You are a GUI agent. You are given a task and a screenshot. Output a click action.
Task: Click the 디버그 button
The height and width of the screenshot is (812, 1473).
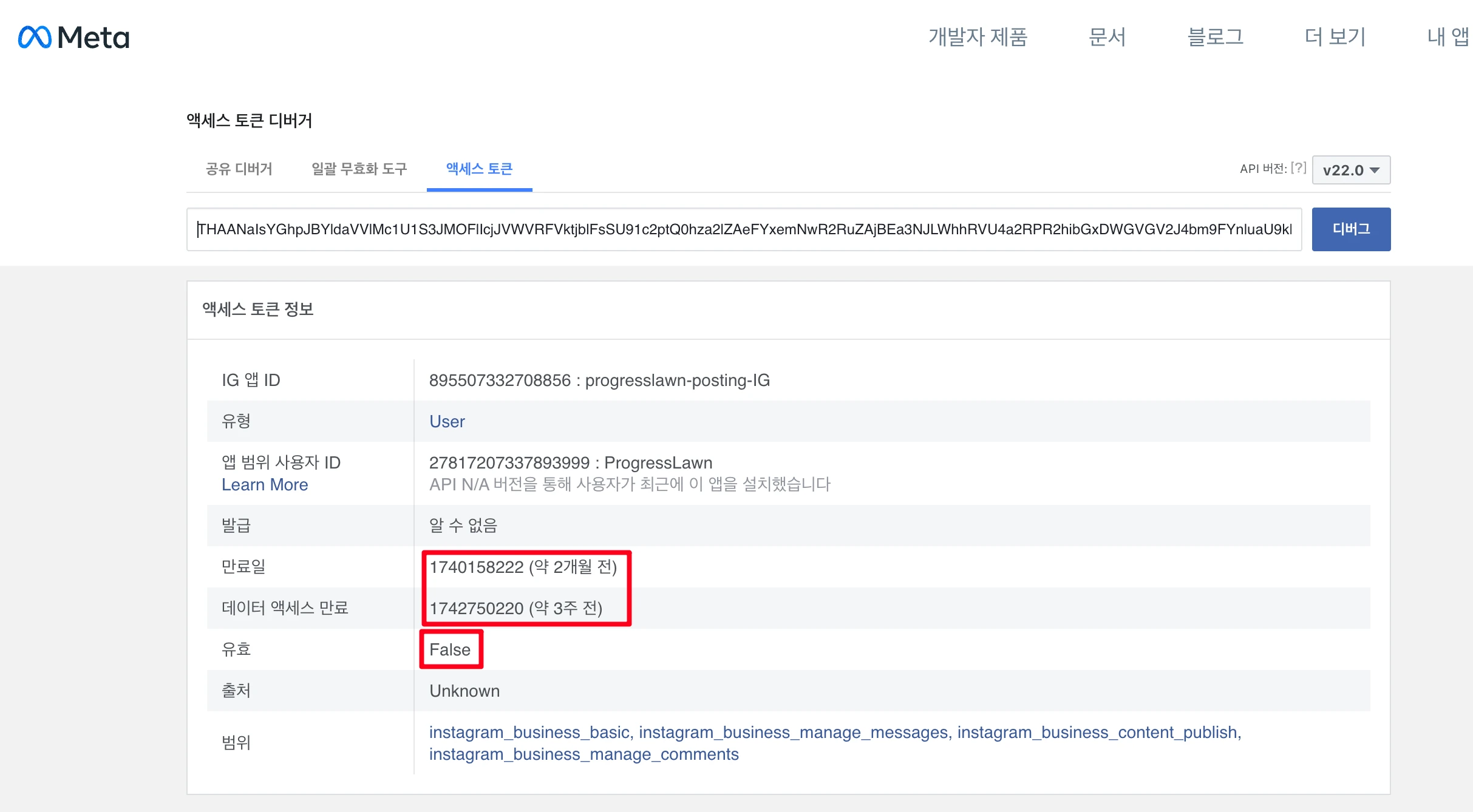[x=1351, y=229]
